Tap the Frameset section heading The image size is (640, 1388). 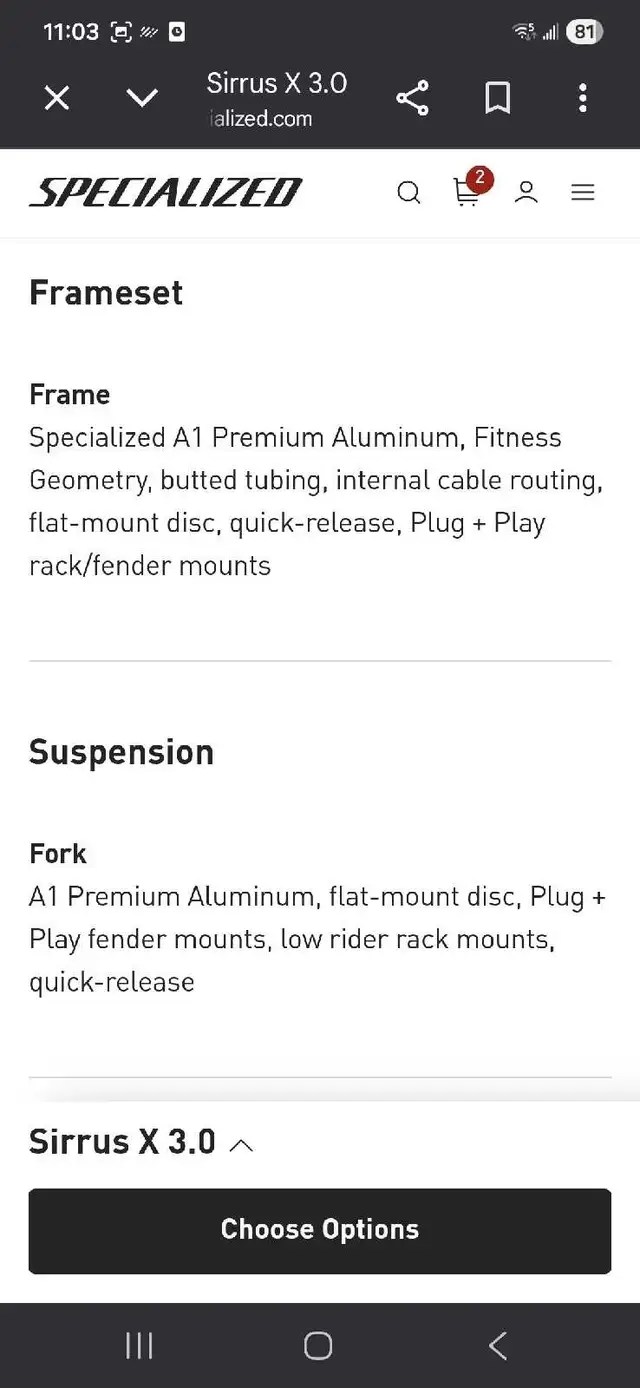(106, 293)
